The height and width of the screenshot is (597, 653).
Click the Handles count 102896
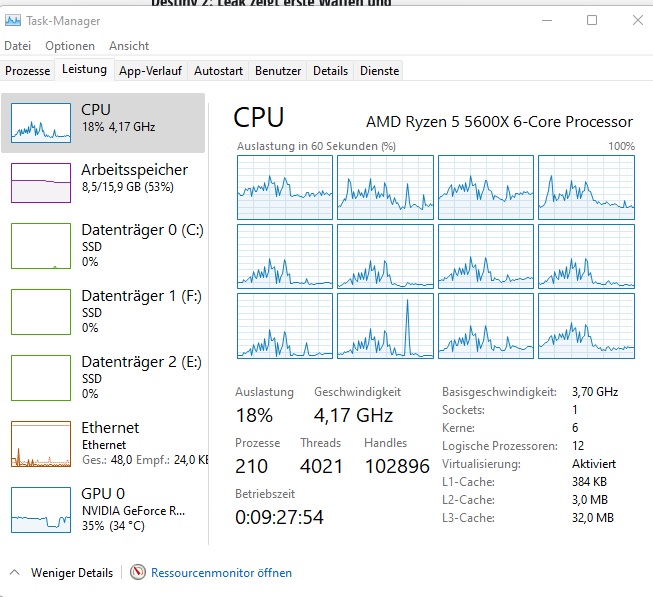pos(397,466)
